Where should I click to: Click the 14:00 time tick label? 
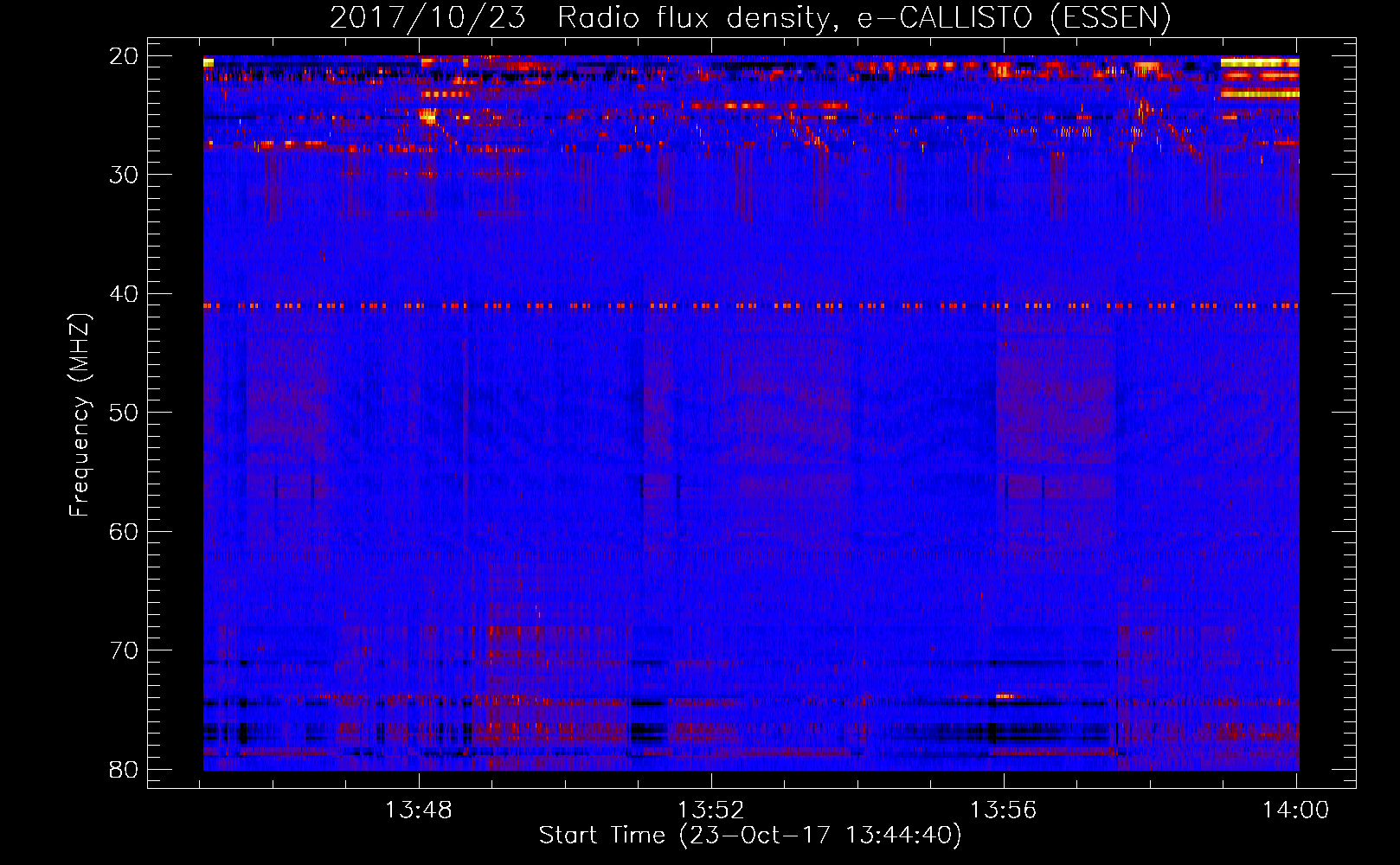tap(1295, 811)
